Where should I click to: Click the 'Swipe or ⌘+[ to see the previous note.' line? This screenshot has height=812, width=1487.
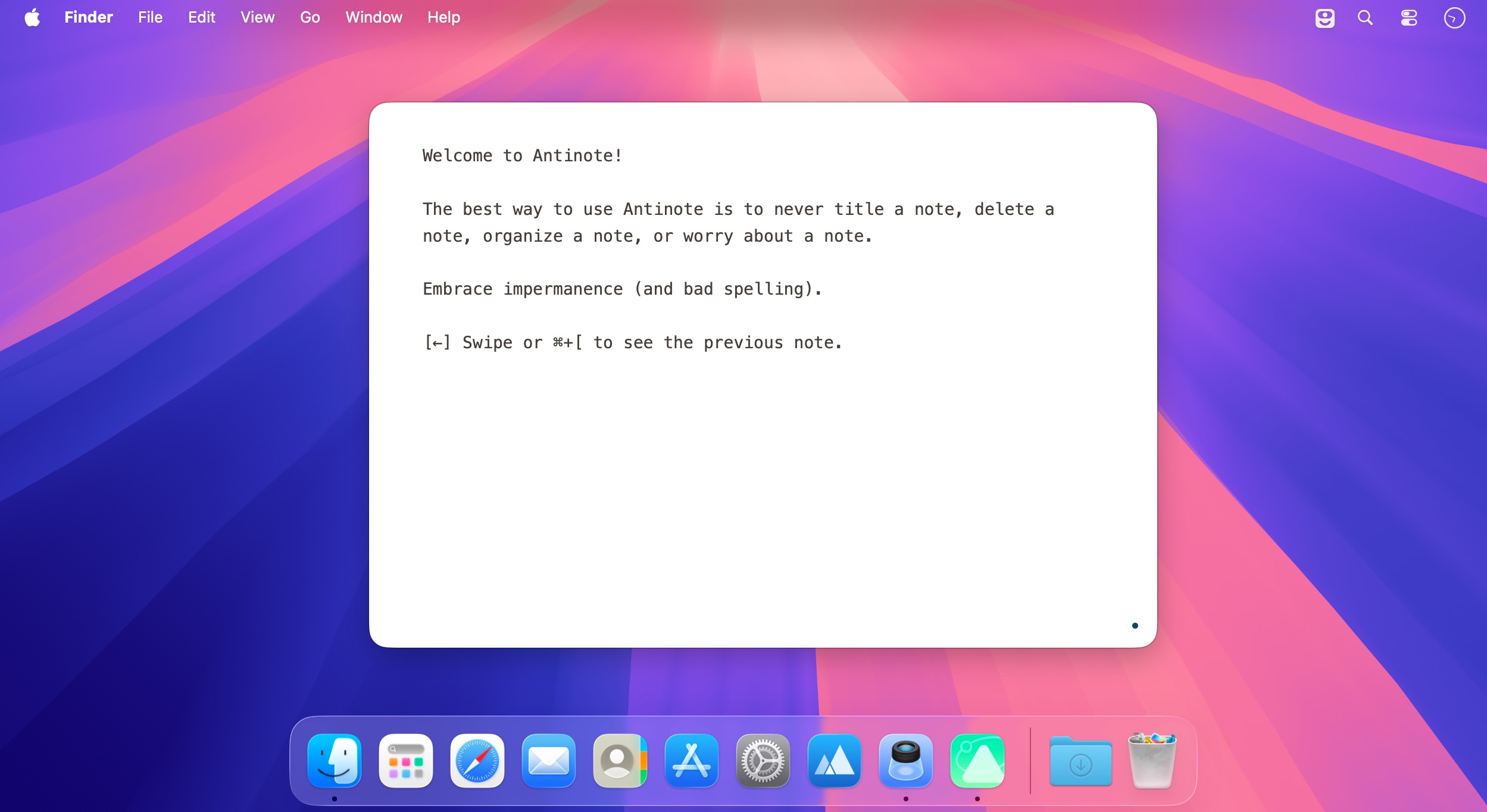[652, 342]
